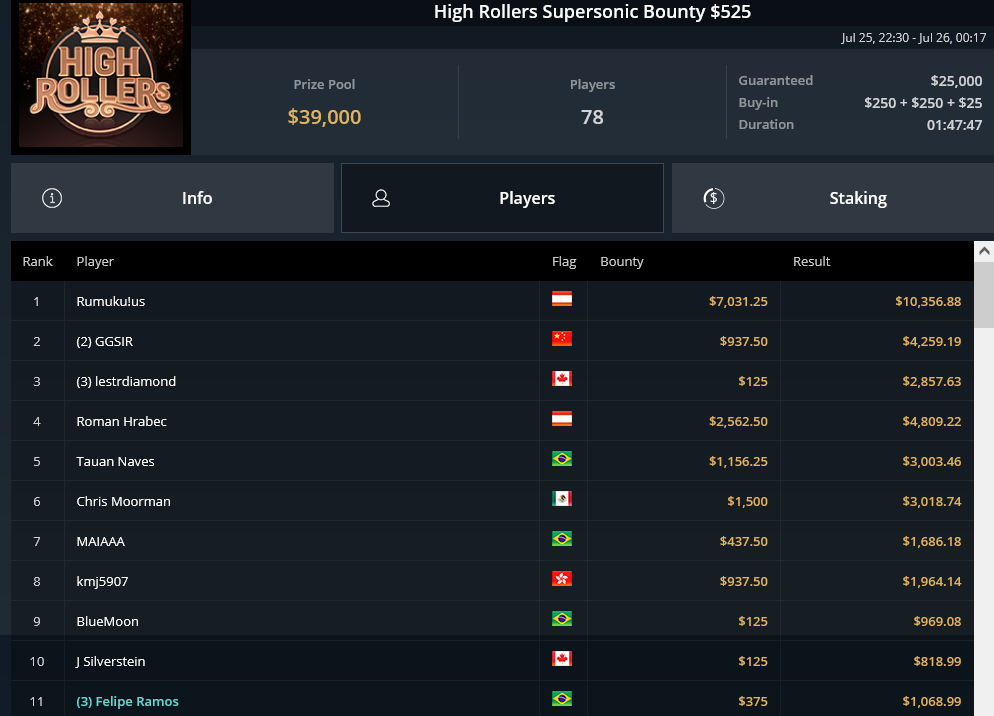Click the player silhouette icon
Screen dimensions: 994x716
pos(381,198)
